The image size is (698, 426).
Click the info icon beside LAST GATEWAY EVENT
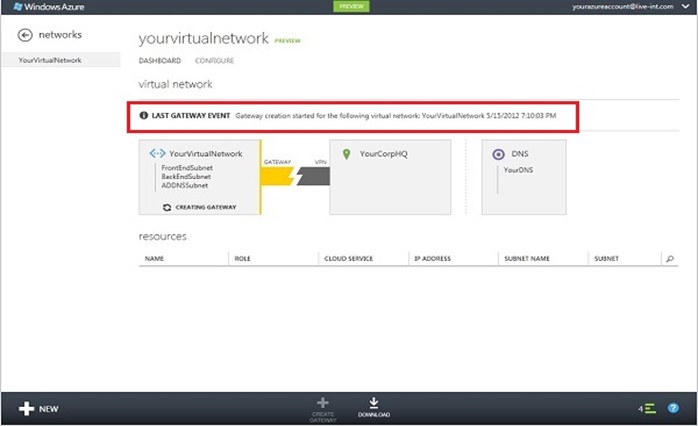[143, 115]
